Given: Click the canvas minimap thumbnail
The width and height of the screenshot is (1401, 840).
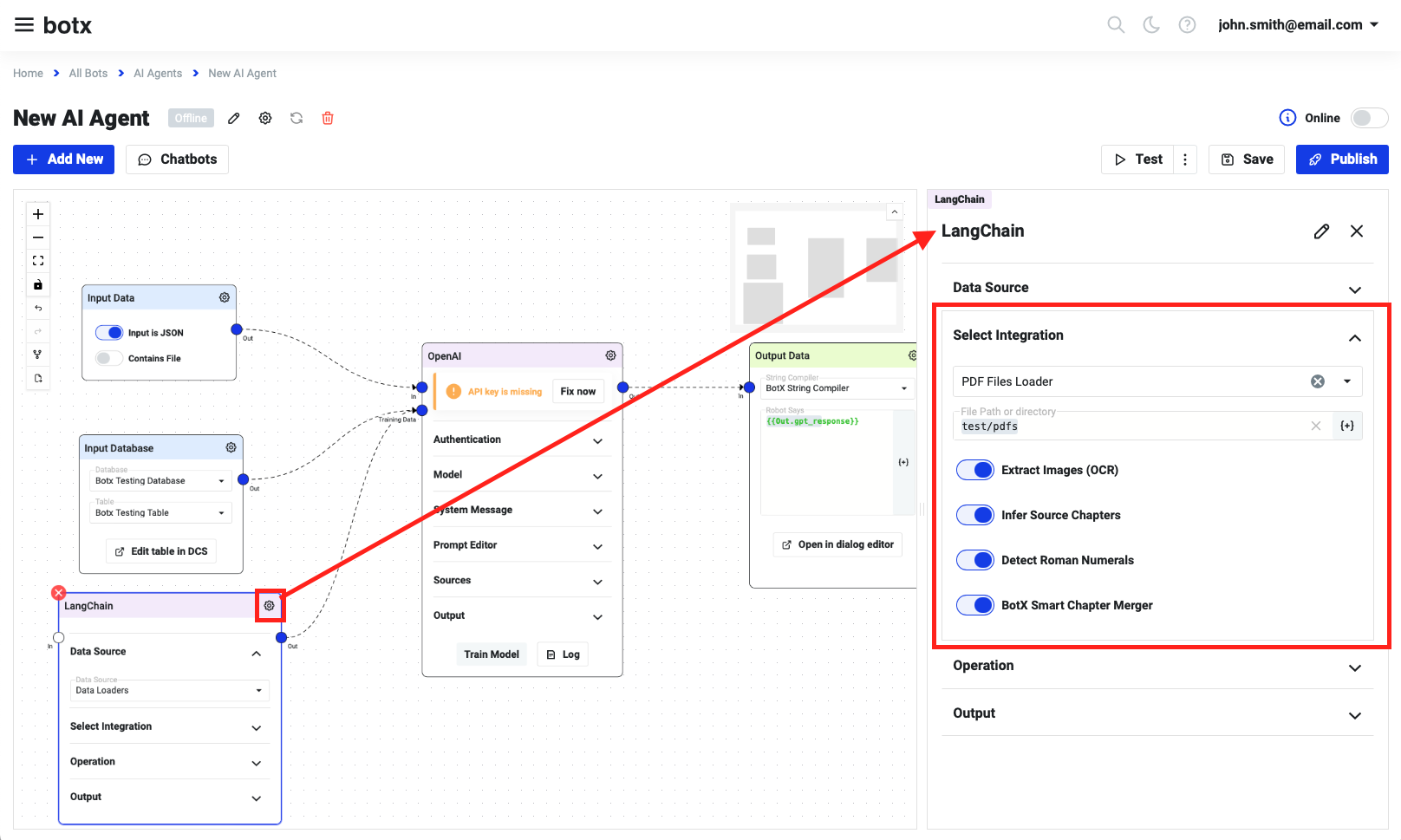Looking at the screenshot, I should [815, 269].
